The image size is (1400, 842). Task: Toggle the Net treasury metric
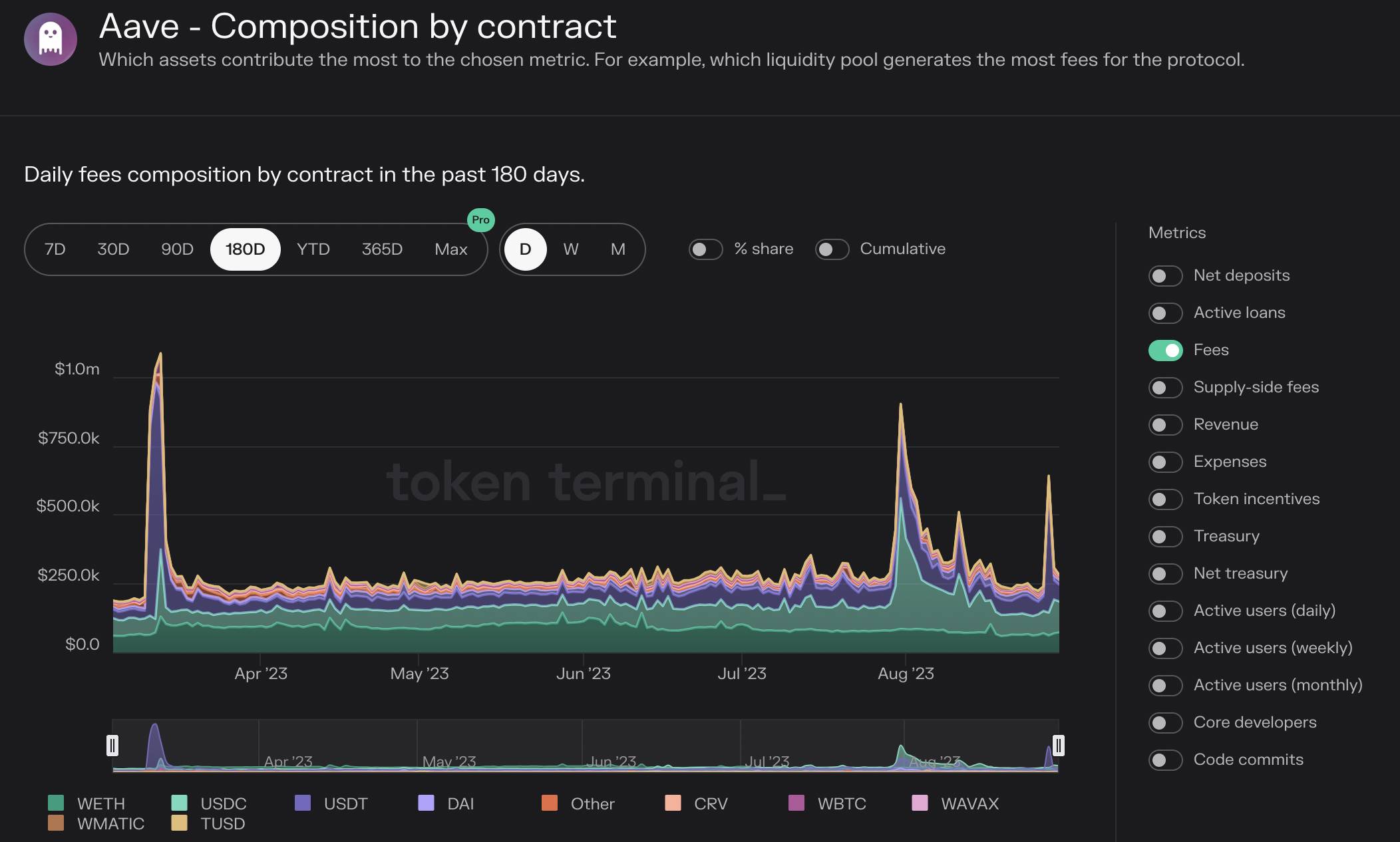coord(1165,574)
